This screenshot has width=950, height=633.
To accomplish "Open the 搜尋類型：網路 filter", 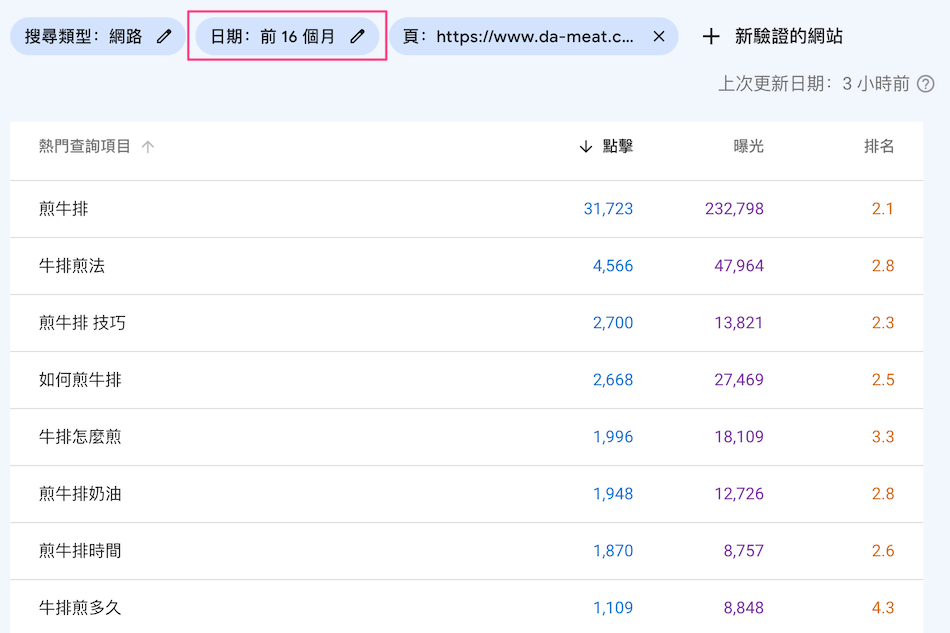I will click(85, 37).
